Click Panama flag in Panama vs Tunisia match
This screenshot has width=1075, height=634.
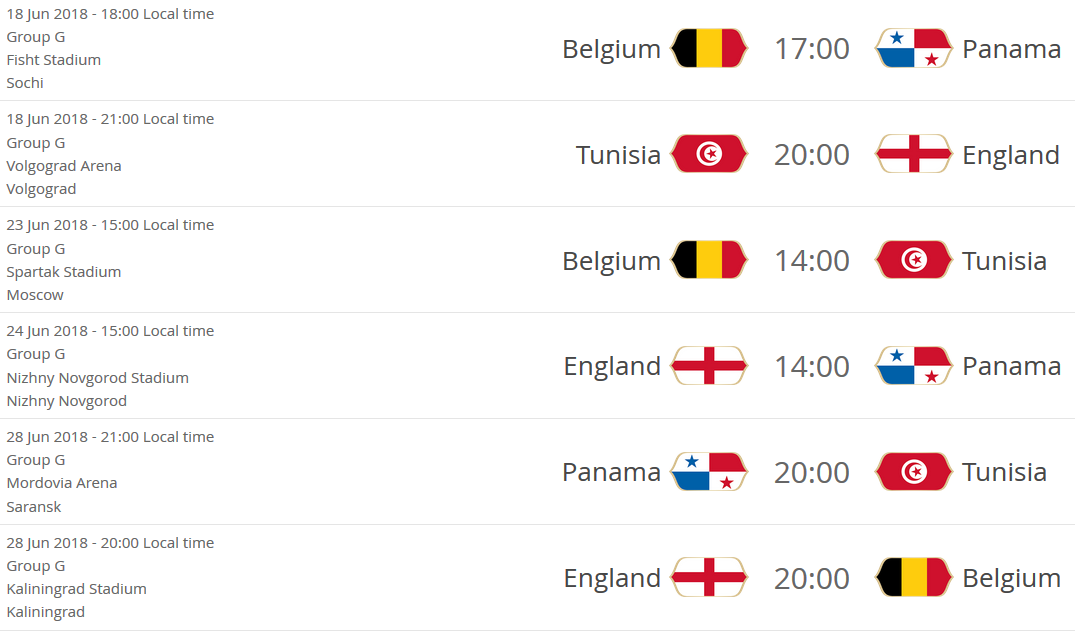pyautogui.click(x=709, y=472)
